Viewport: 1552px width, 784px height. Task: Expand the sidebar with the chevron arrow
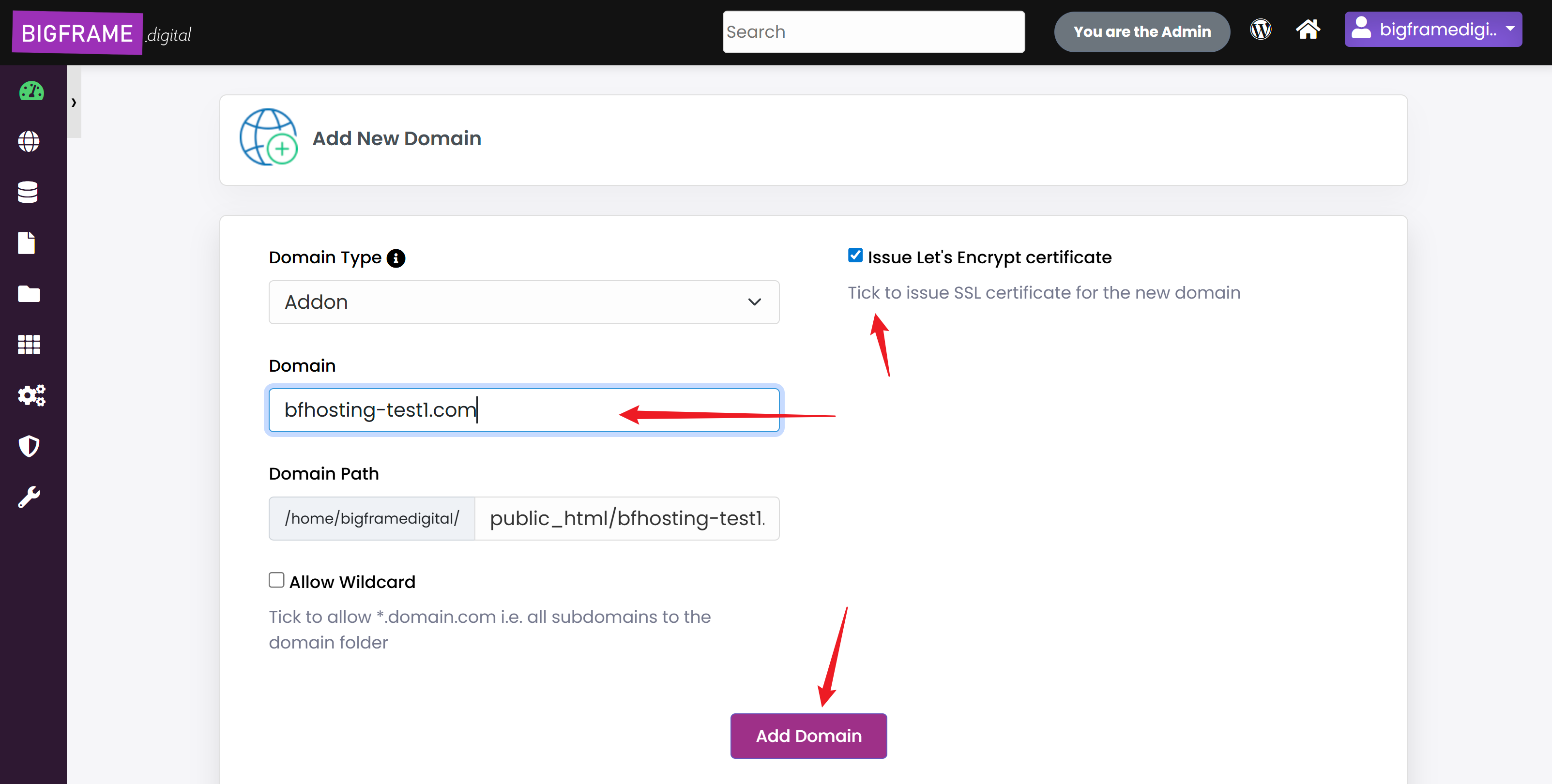pyautogui.click(x=74, y=103)
